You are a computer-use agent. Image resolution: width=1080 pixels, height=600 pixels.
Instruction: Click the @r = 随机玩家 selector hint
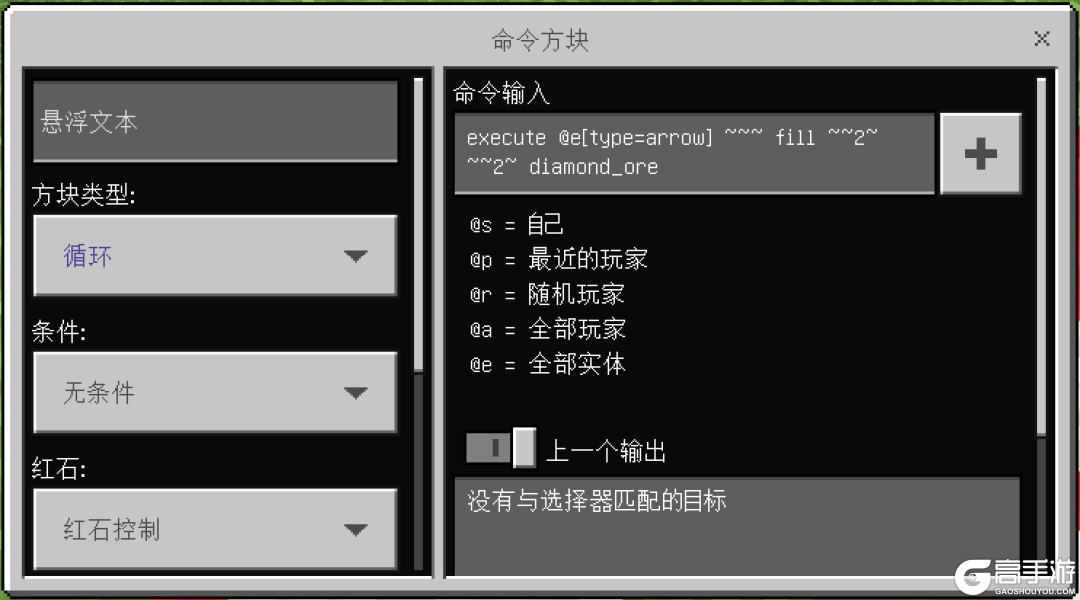click(x=547, y=295)
